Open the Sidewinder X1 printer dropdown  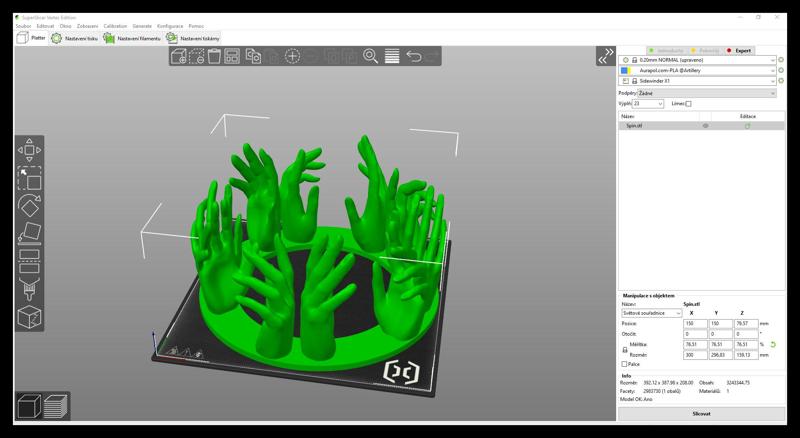pos(697,81)
